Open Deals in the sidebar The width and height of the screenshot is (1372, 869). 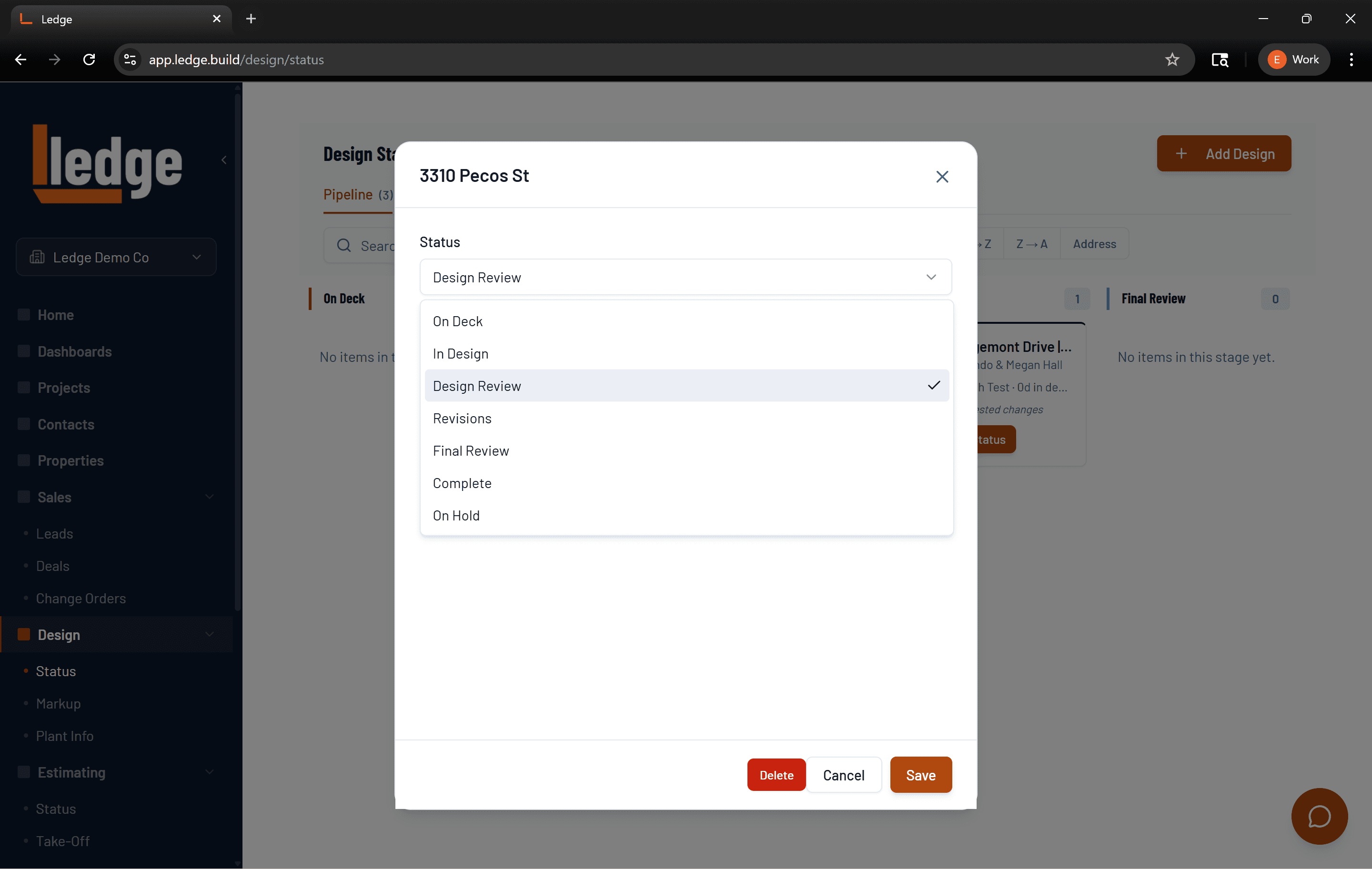click(53, 566)
